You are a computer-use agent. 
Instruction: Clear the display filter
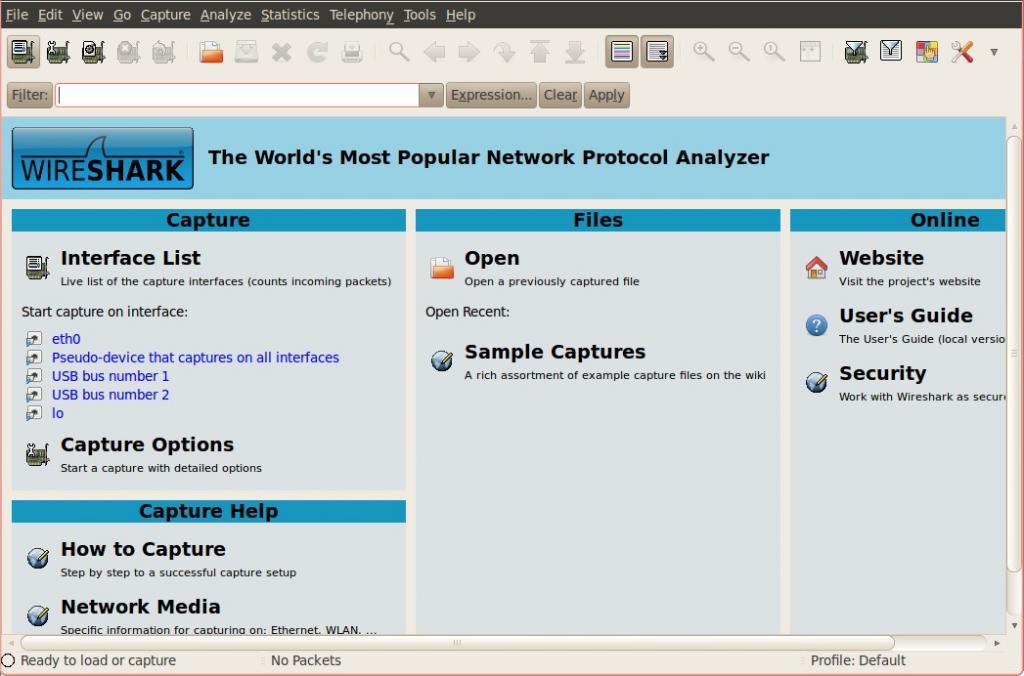click(x=560, y=95)
